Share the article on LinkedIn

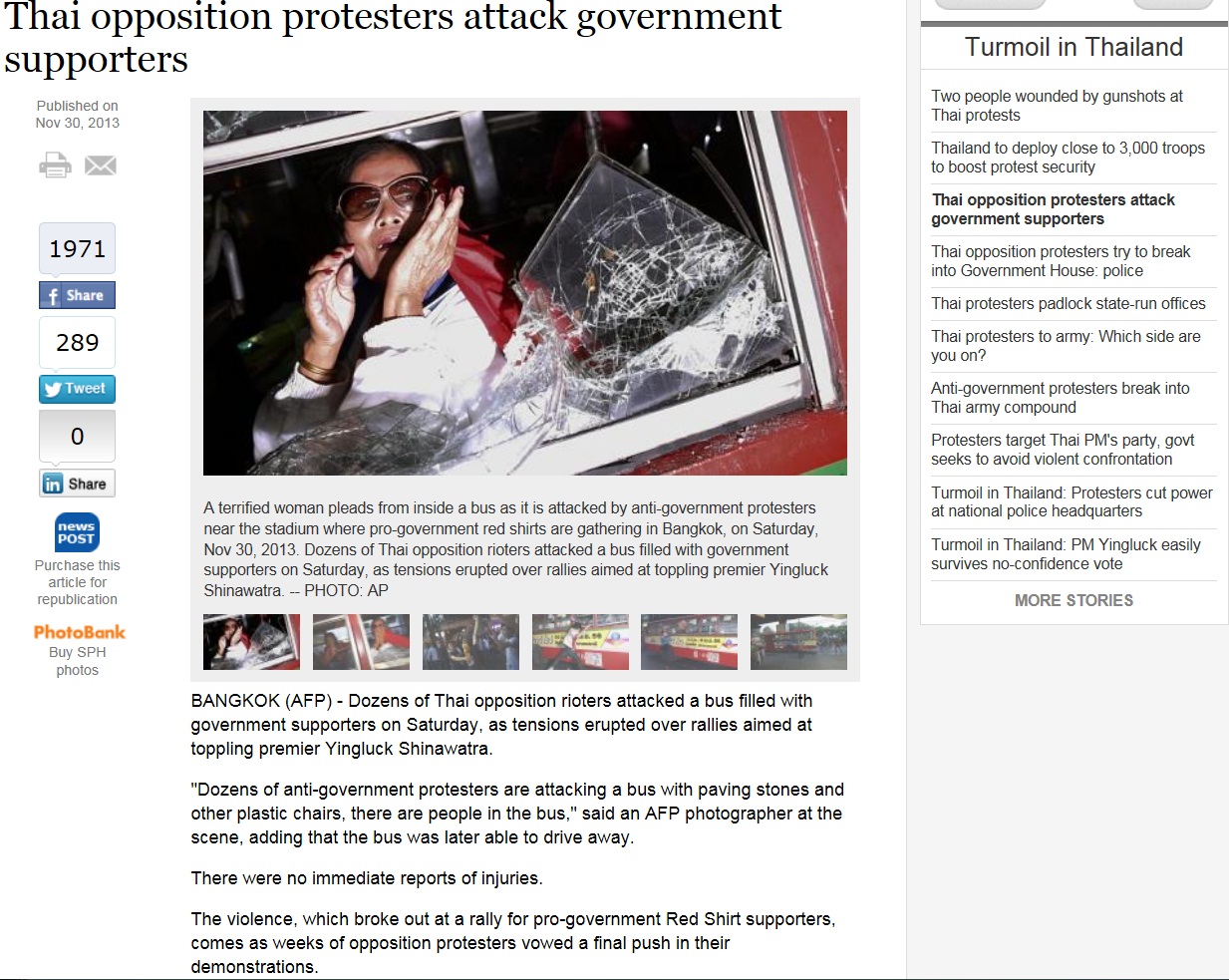point(78,484)
